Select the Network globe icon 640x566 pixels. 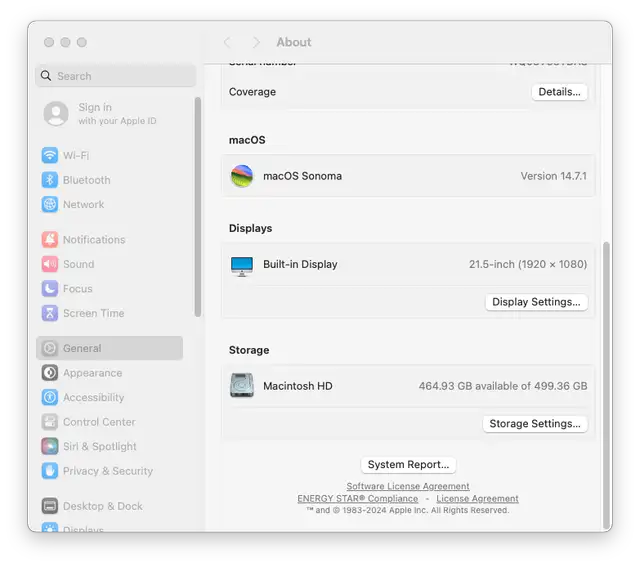tap(50, 204)
